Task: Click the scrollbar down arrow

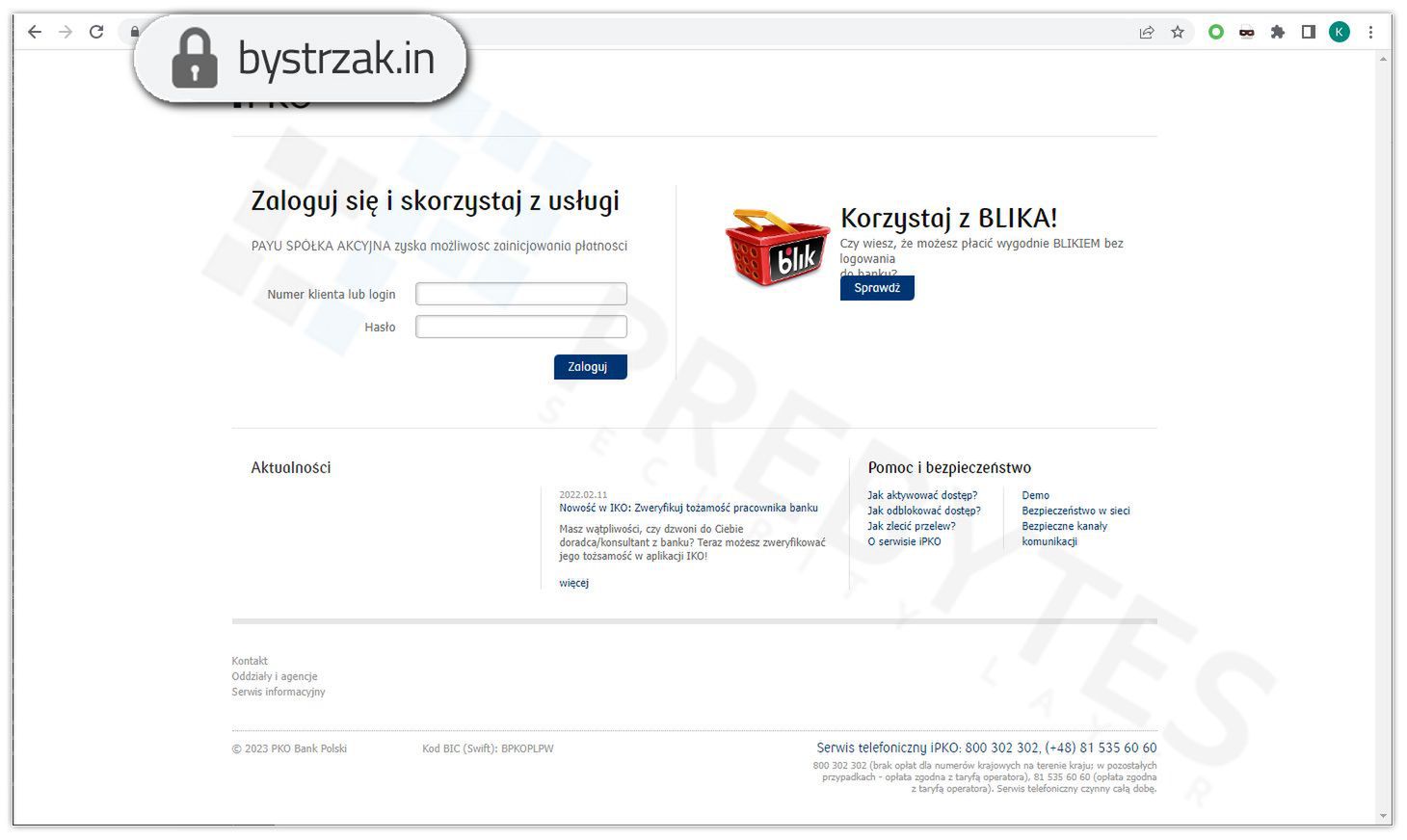Action: pyautogui.click(x=1382, y=814)
